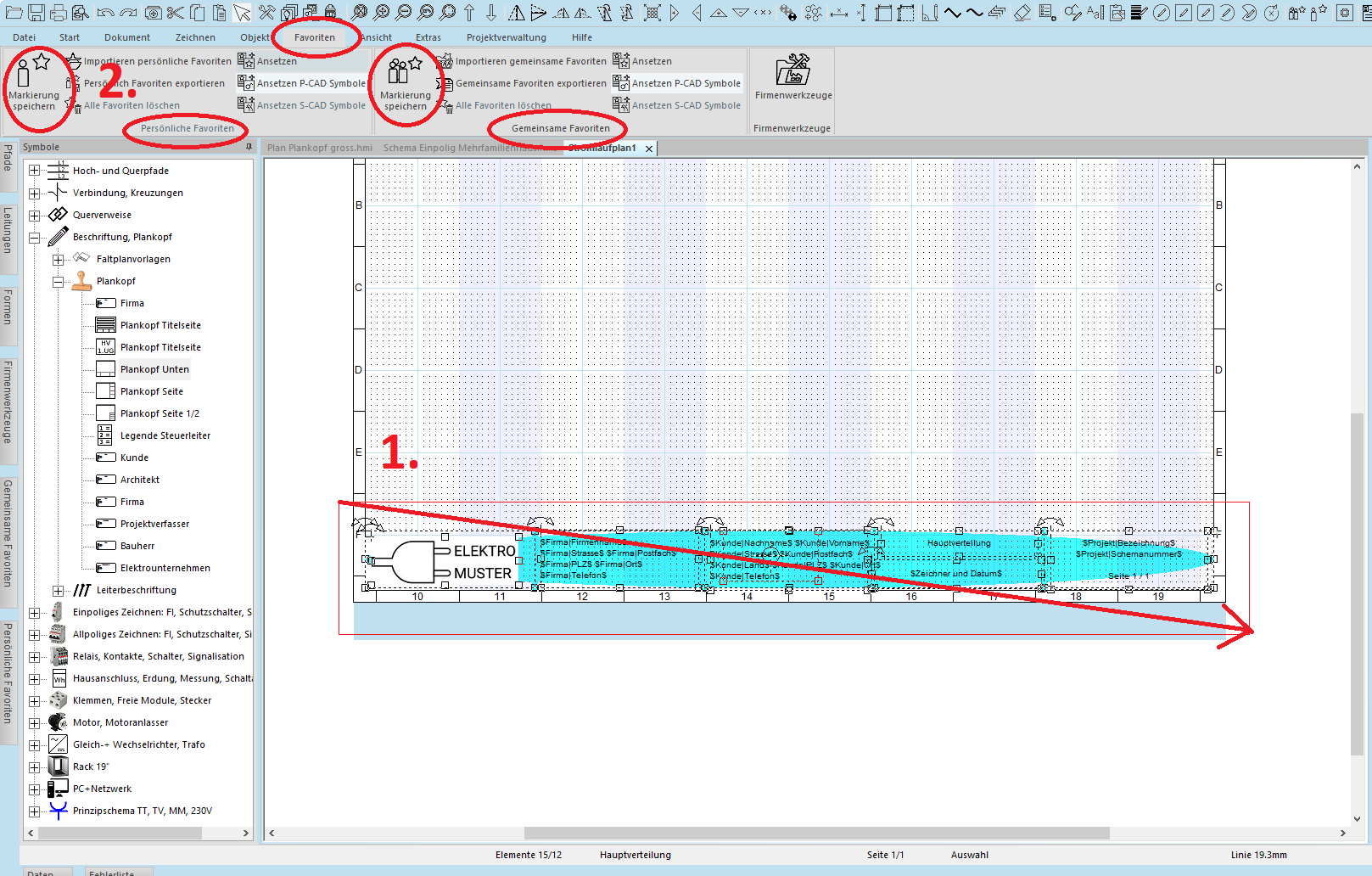Click the scissors cut icon
Image resolution: width=1372 pixels, height=876 pixels.
tap(175, 13)
